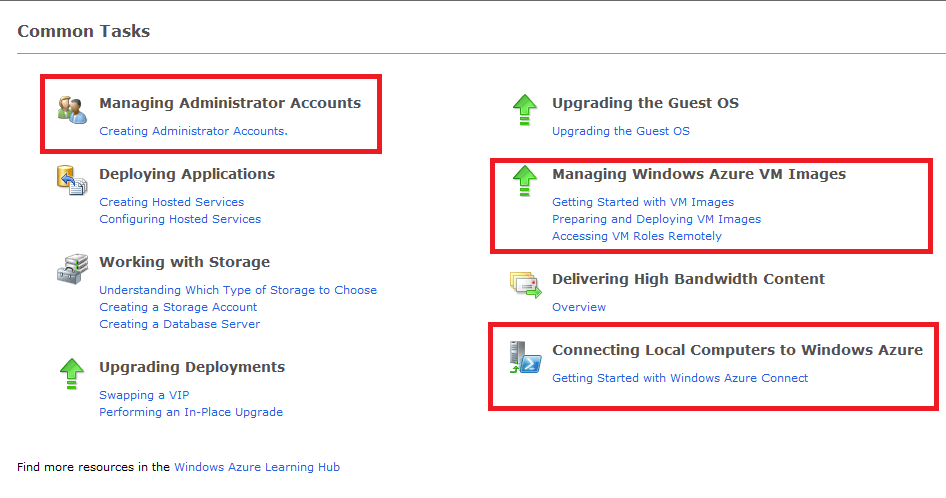Click the Managing Administrator Accounts users icon
The image size is (946, 498).
coord(72,110)
